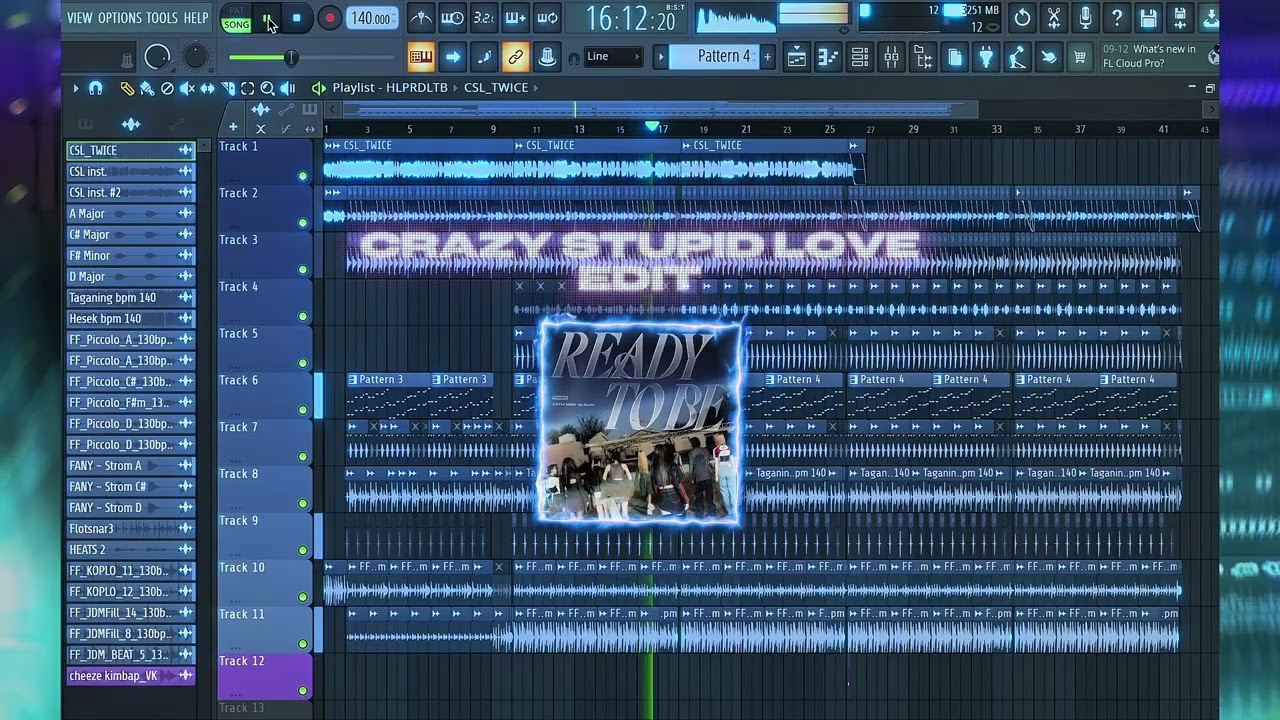The width and height of the screenshot is (1280, 720).
Task: Stop playback with the stop button
Action: pyautogui.click(x=296, y=18)
